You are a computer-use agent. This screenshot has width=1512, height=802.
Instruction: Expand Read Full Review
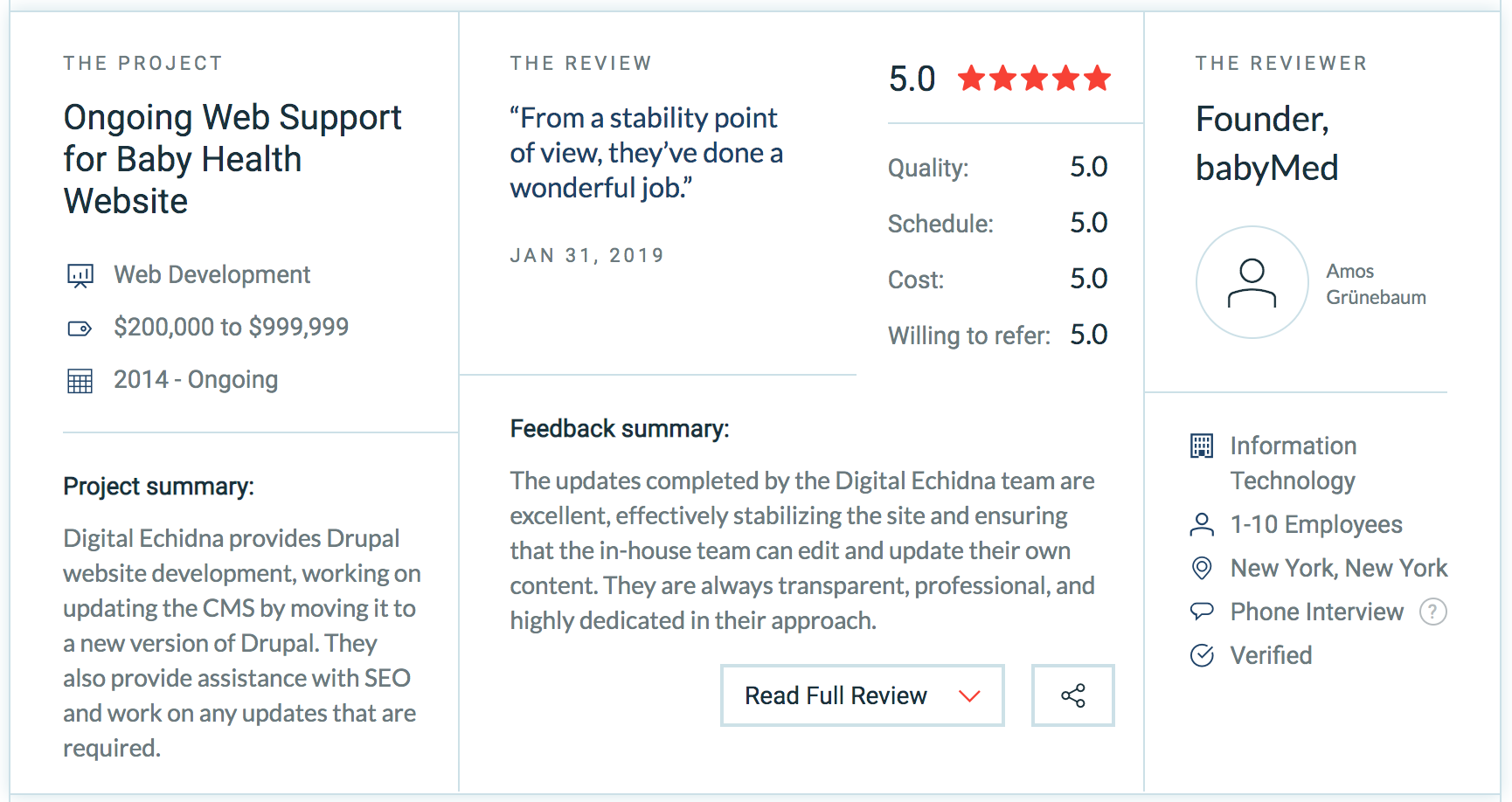point(862,695)
